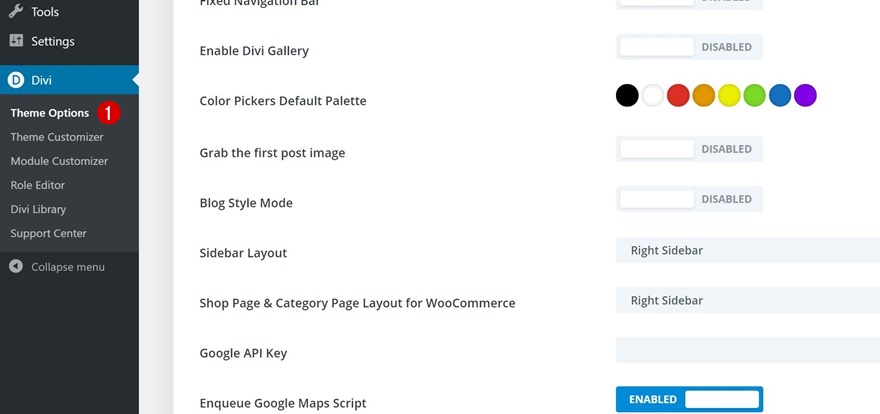Pick the red palette color swatch
This screenshot has height=414, width=880.
[x=679, y=96]
